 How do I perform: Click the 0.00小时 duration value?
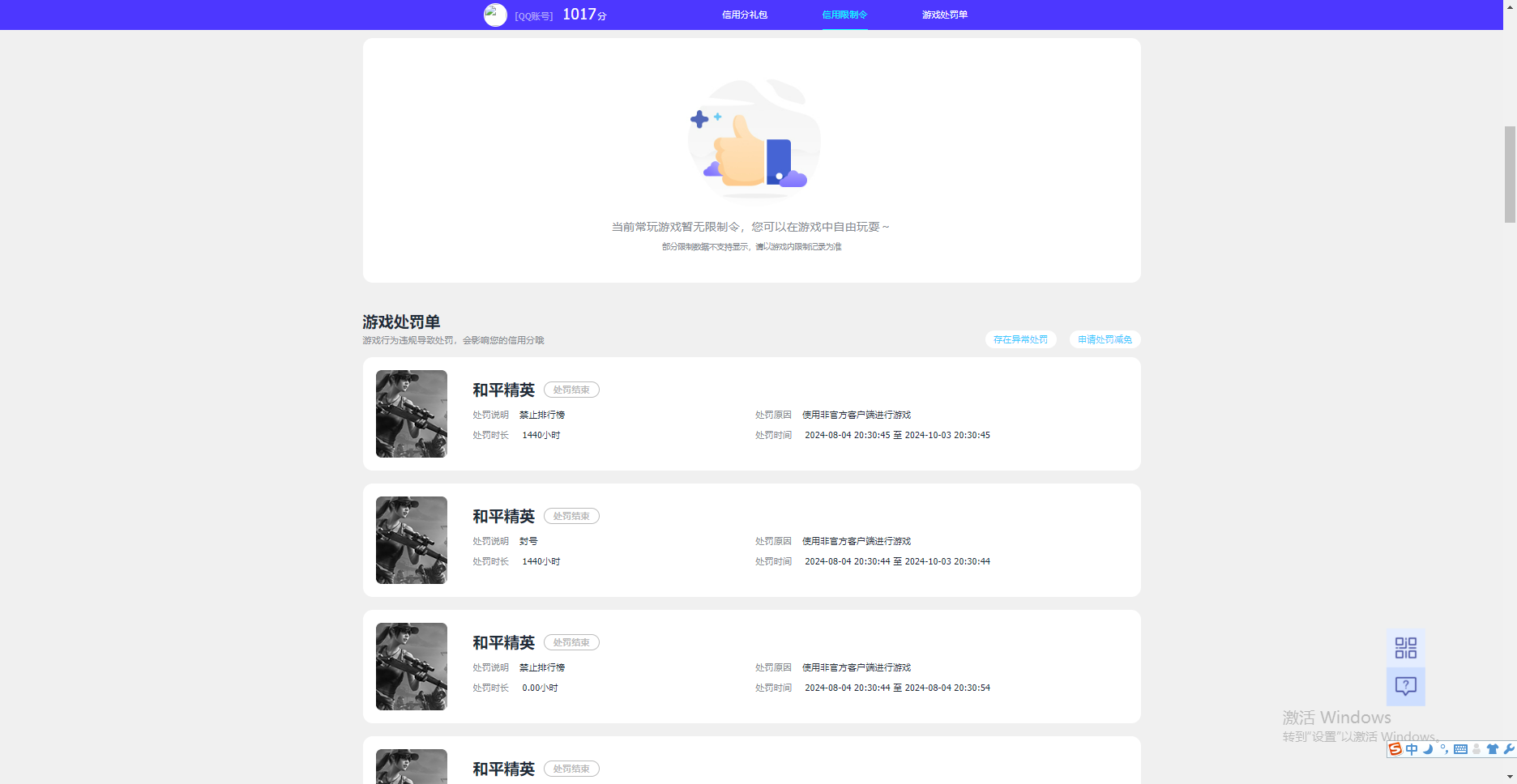tap(540, 688)
